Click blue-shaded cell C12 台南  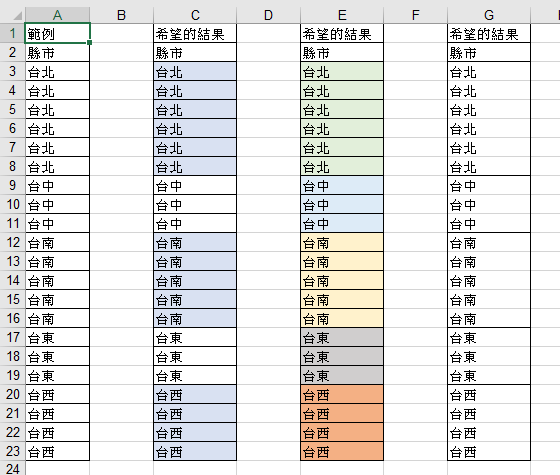pyautogui.click(x=195, y=242)
